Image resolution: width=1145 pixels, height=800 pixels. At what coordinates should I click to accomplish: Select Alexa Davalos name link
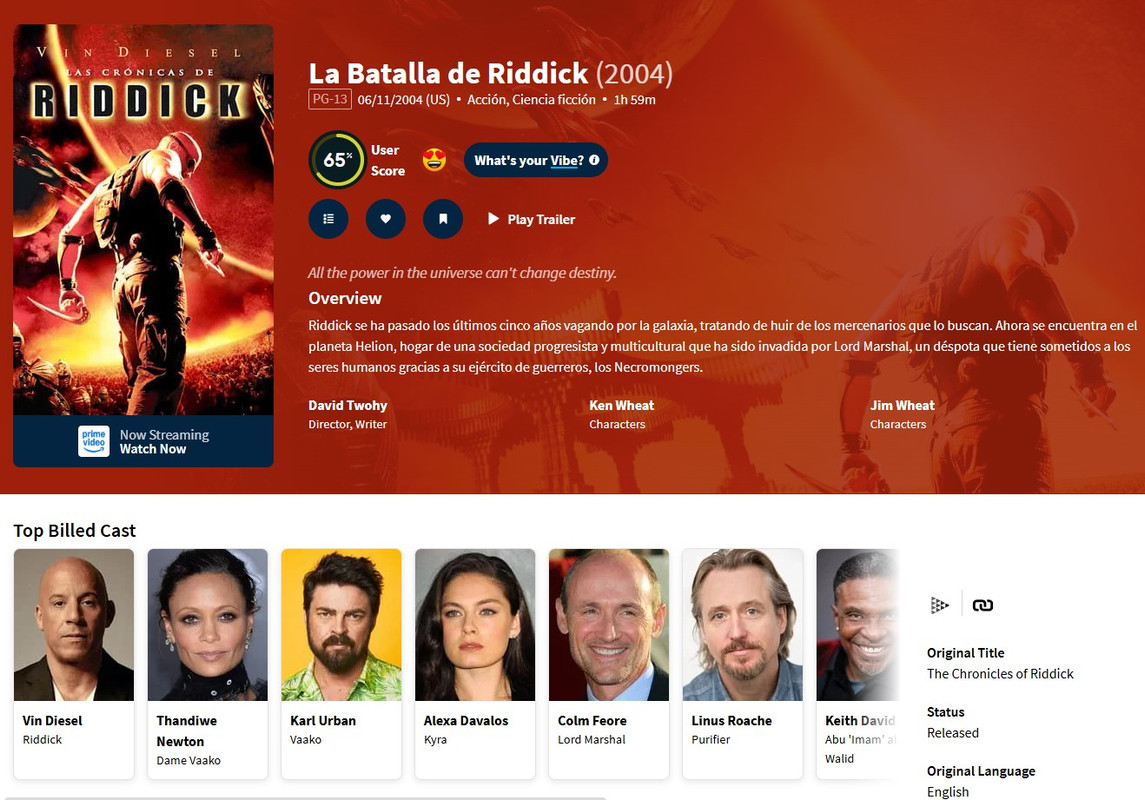[466, 720]
